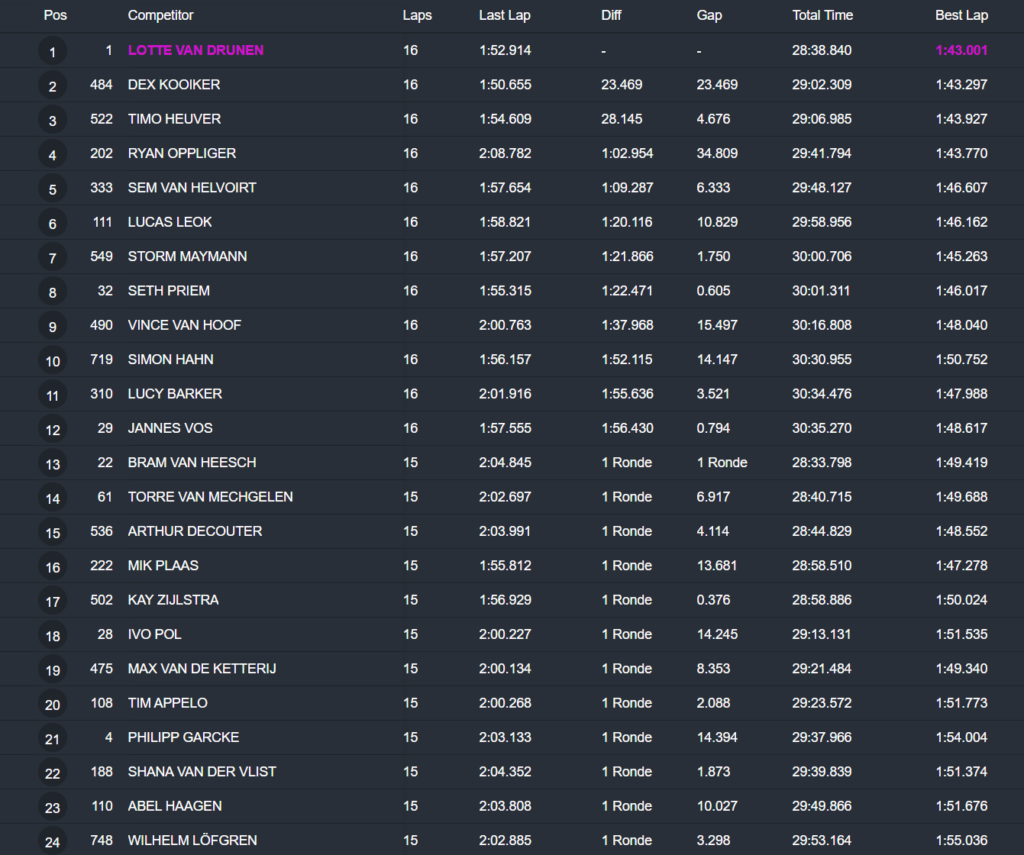Click the Total Time column header
Image resolution: width=1024 pixels, height=855 pixels.
click(823, 16)
